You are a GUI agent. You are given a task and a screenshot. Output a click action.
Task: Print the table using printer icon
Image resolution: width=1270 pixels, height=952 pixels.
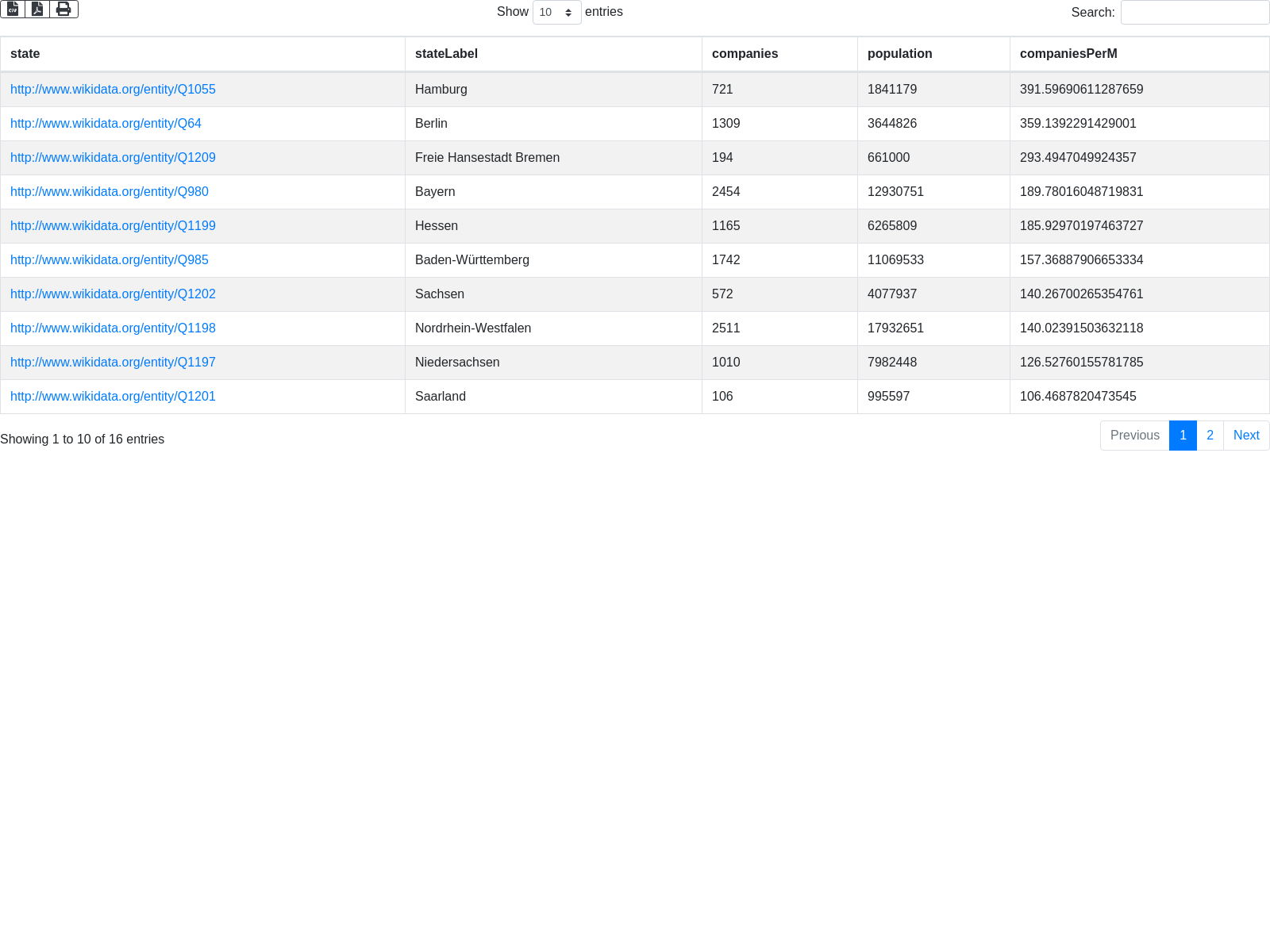[x=63, y=9]
